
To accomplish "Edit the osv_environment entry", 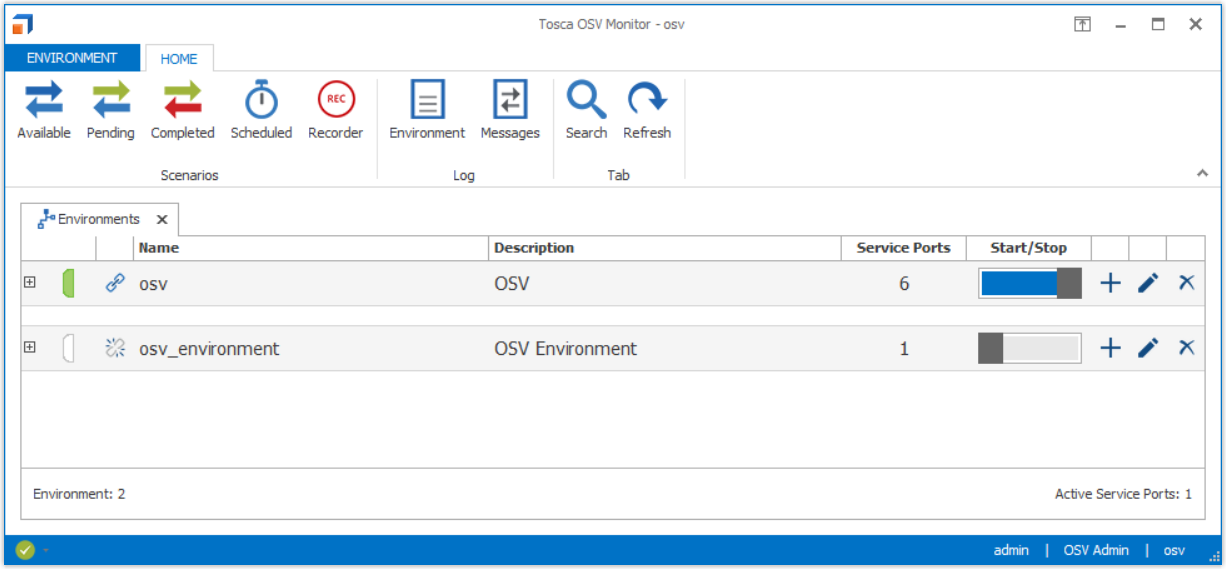I will click(x=1148, y=348).
